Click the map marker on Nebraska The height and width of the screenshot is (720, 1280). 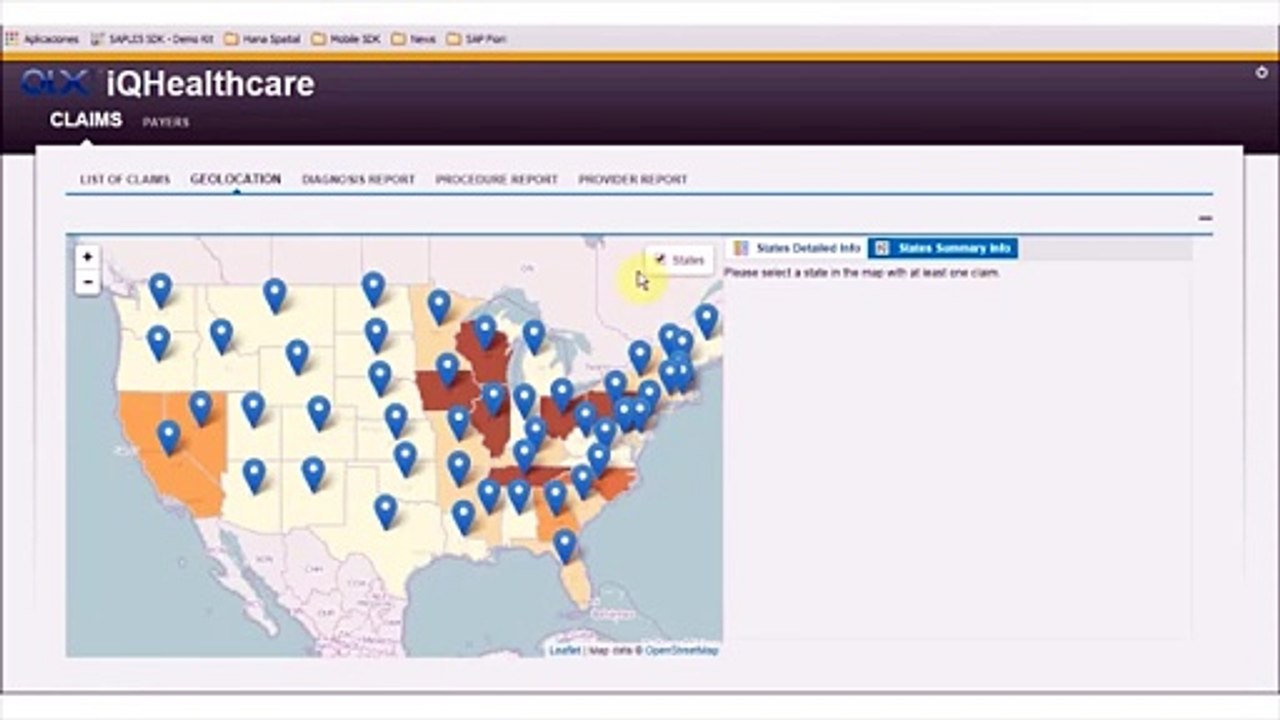(380, 377)
